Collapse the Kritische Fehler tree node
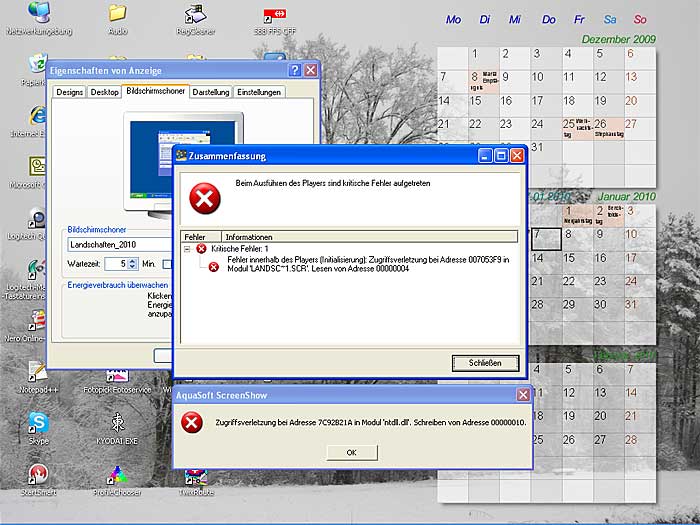 pos(187,248)
